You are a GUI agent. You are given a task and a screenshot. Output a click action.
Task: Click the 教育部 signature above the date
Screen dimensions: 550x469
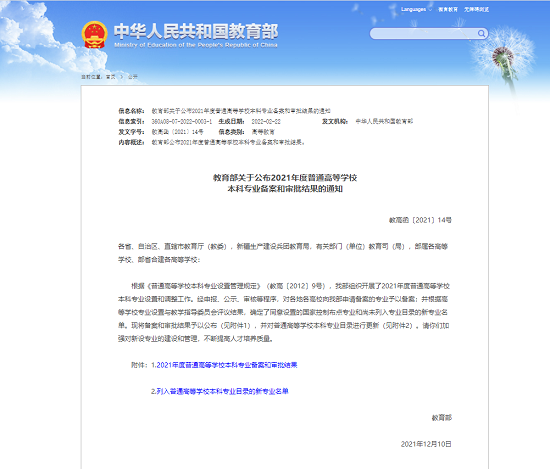(x=441, y=417)
